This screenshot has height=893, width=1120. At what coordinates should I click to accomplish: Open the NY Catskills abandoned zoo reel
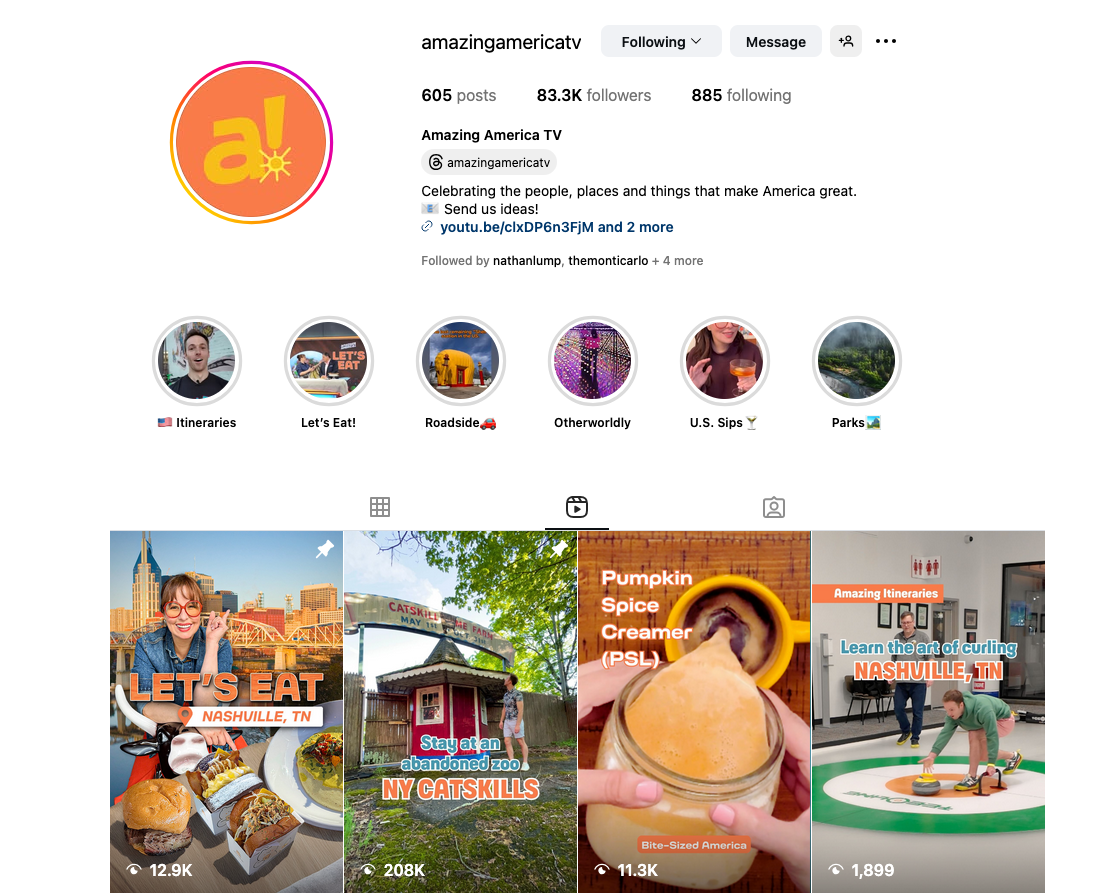tap(461, 712)
